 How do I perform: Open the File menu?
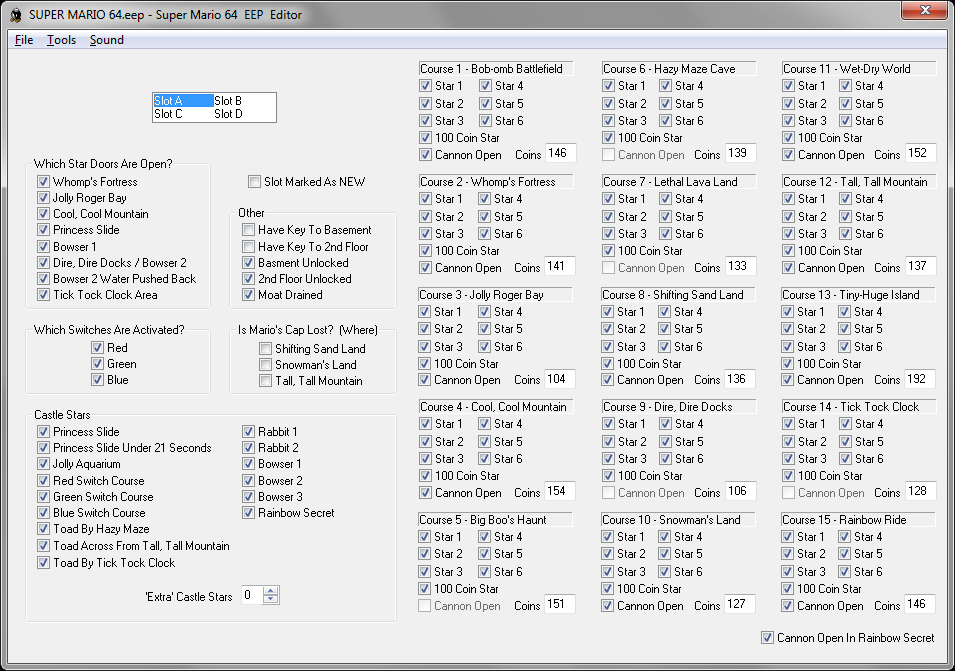pyautogui.click(x=24, y=40)
